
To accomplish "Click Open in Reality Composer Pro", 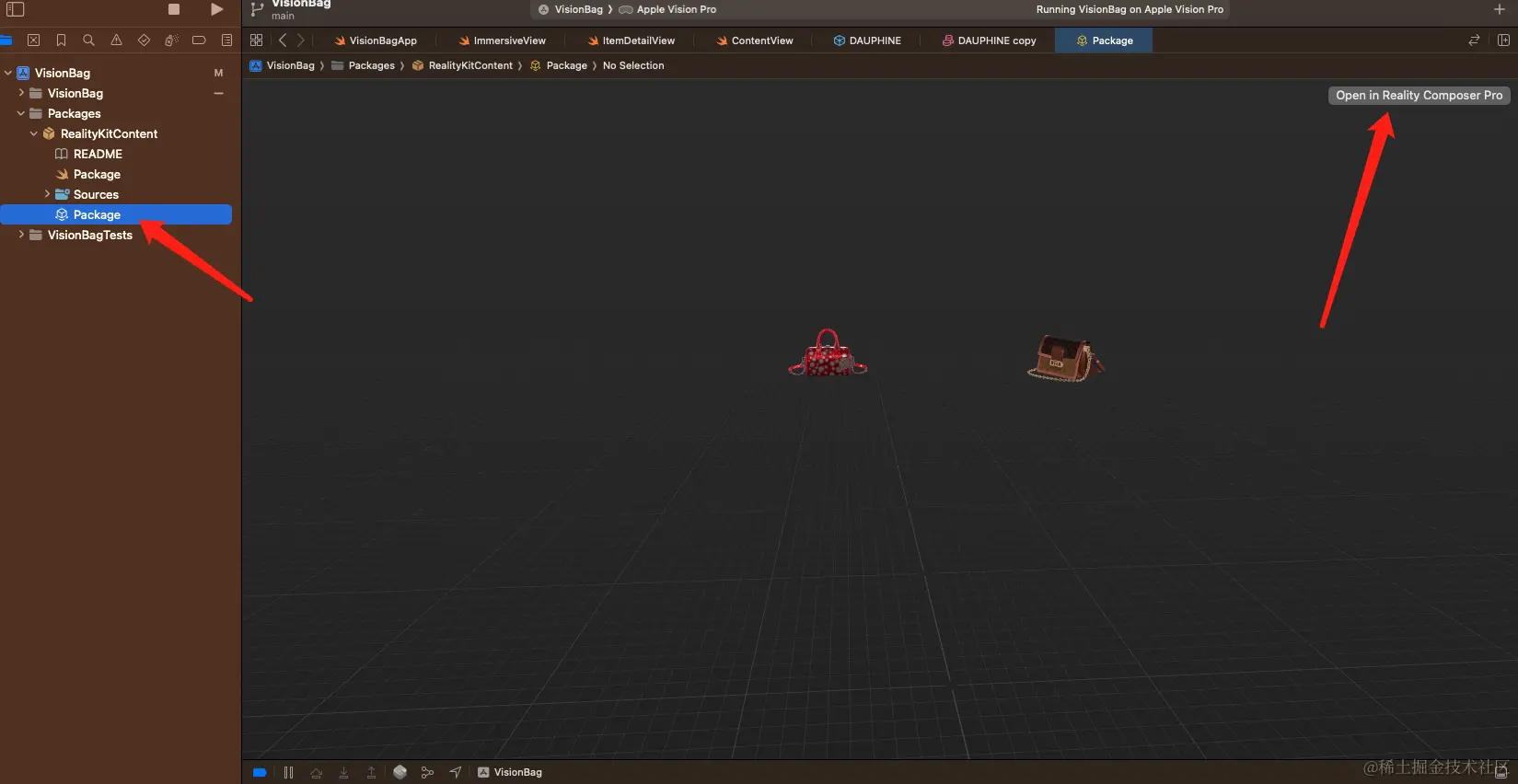I will pos(1419,95).
